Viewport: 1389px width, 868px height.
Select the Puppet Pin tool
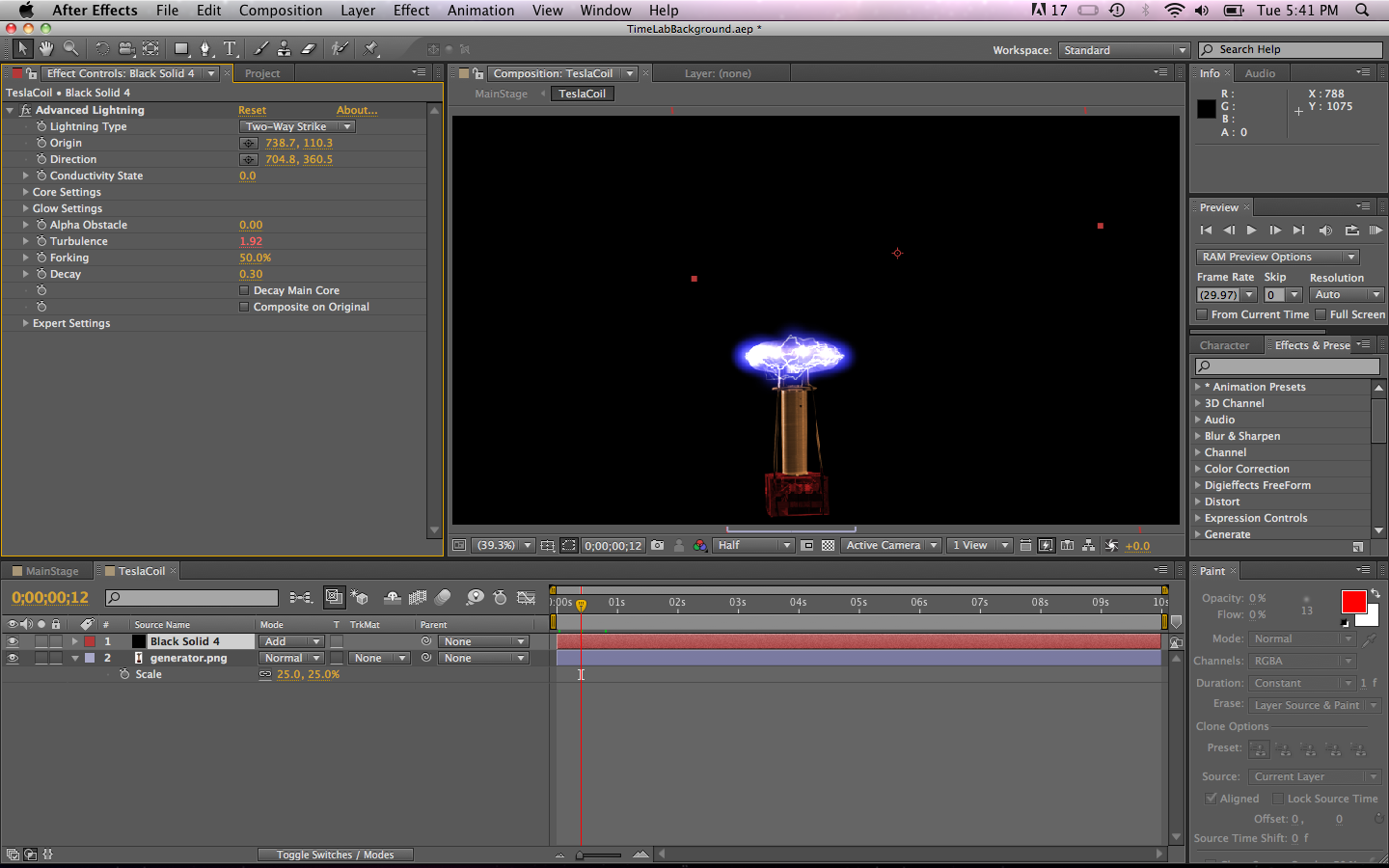(x=371, y=48)
